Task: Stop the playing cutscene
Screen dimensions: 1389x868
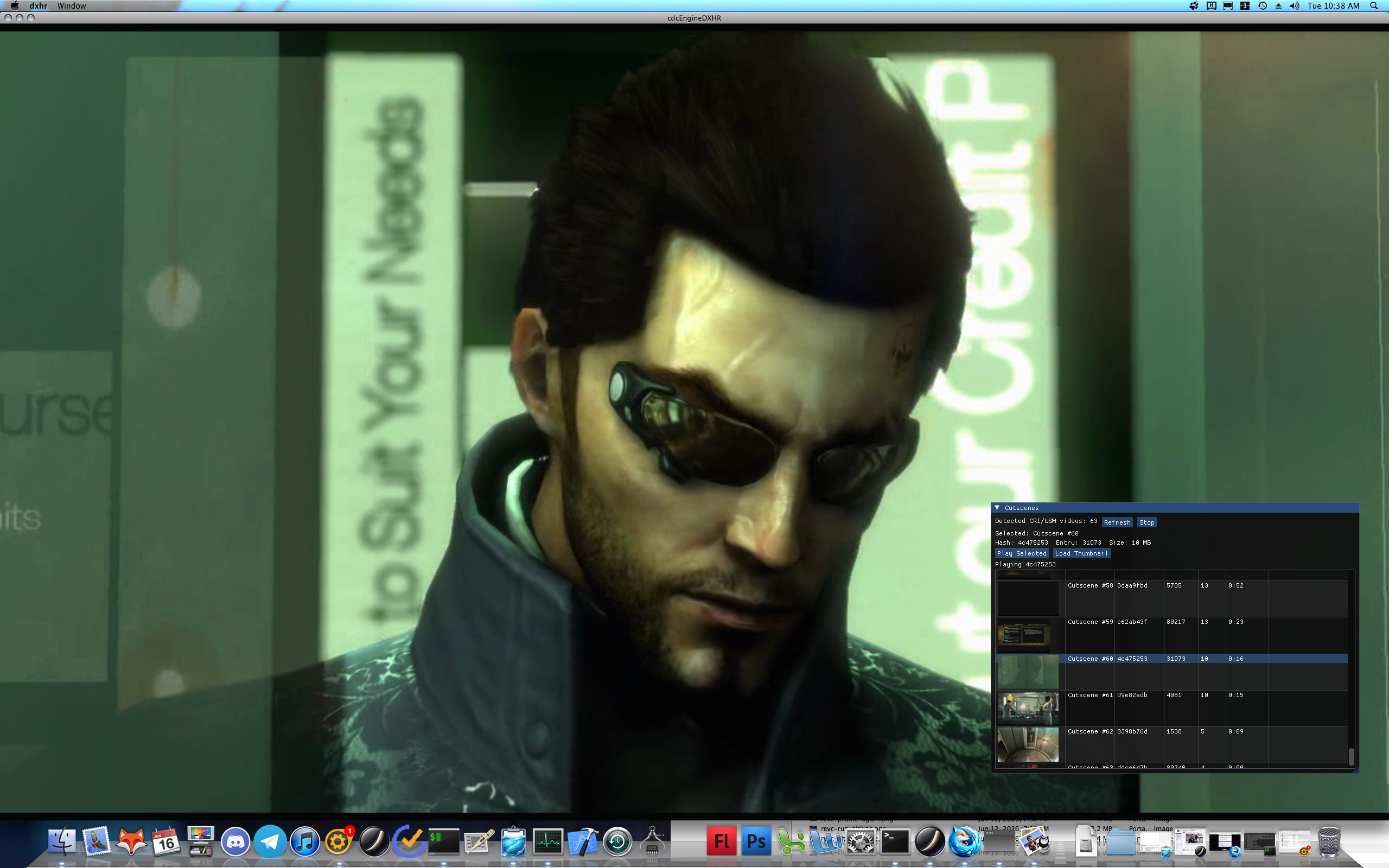Action: (x=1147, y=522)
